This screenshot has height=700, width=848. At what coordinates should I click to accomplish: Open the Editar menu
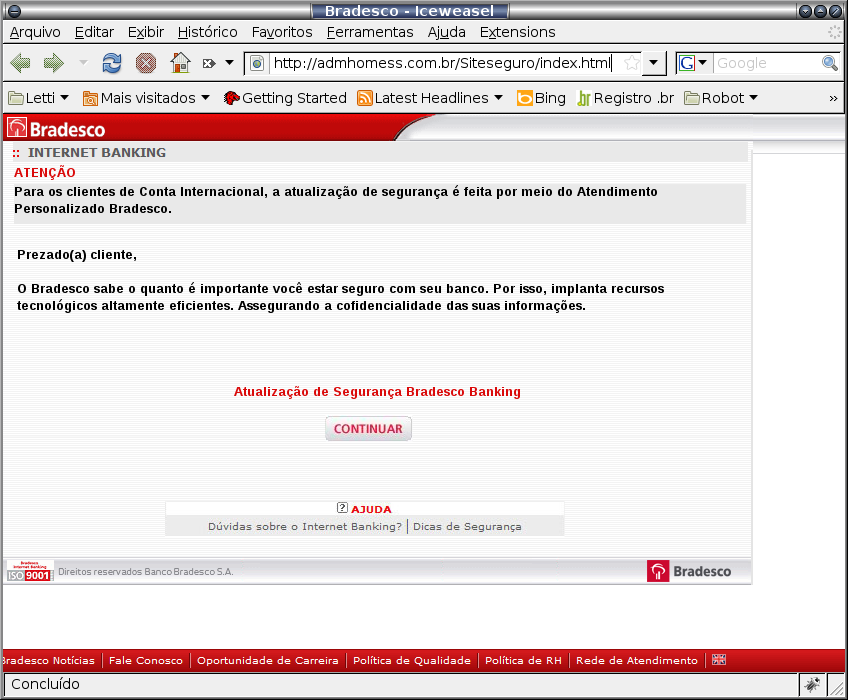point(94,32)
